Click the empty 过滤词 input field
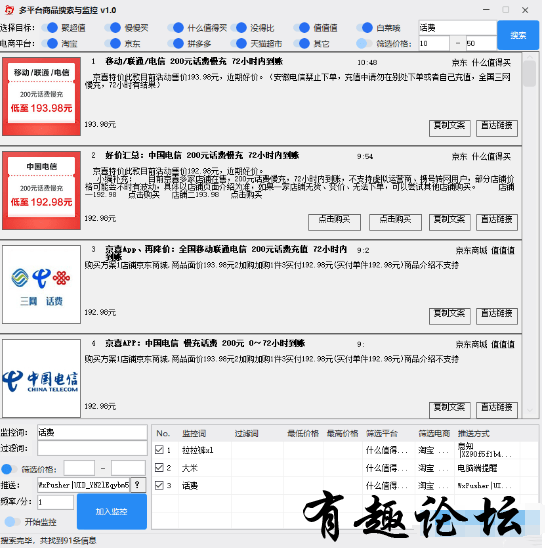This screenshot has height=550, width=545. click(92, 448)
